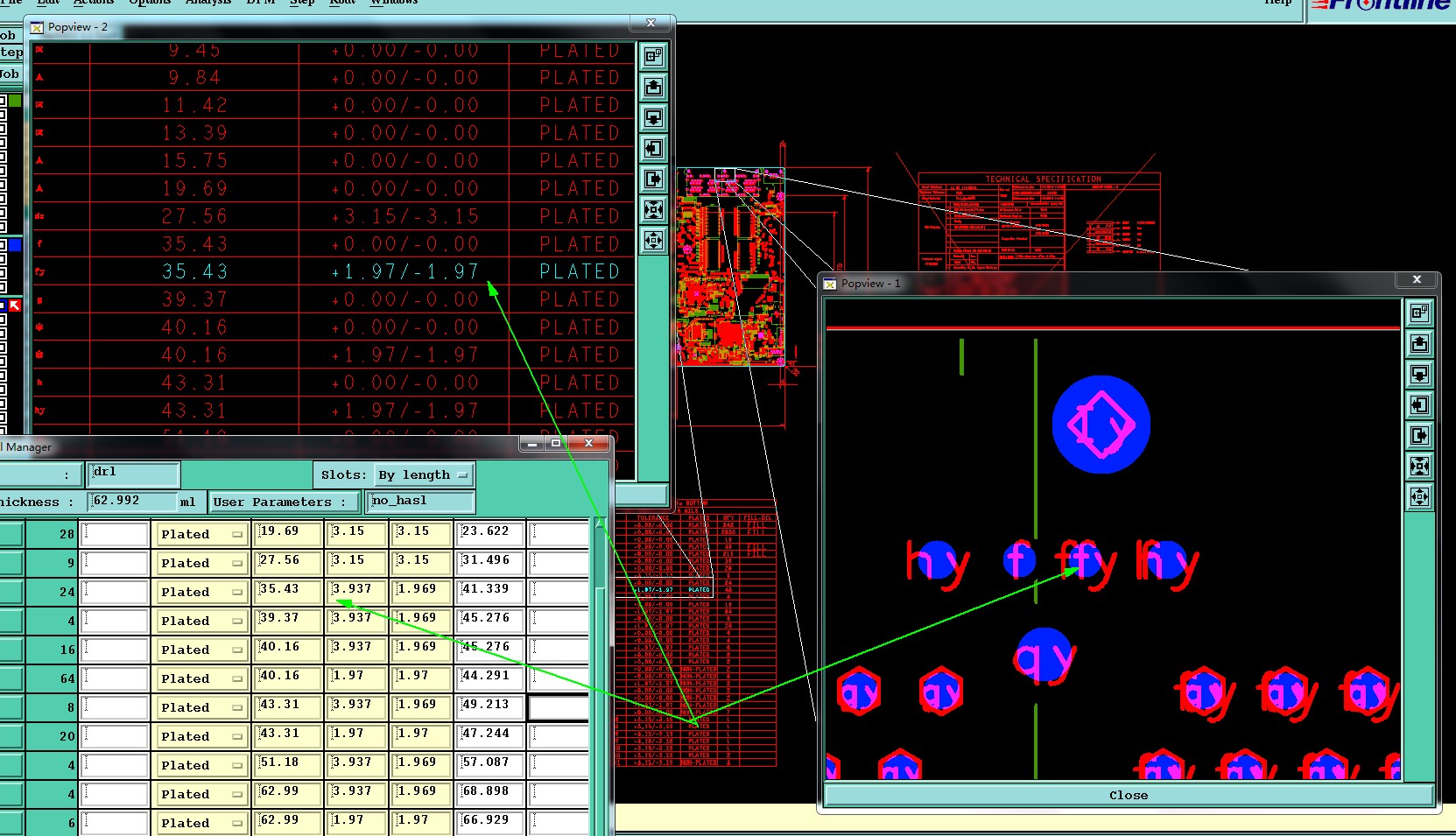
Task: Click drill size cell '19.69' in Tool Manager
Action: (x=288, y=533)
